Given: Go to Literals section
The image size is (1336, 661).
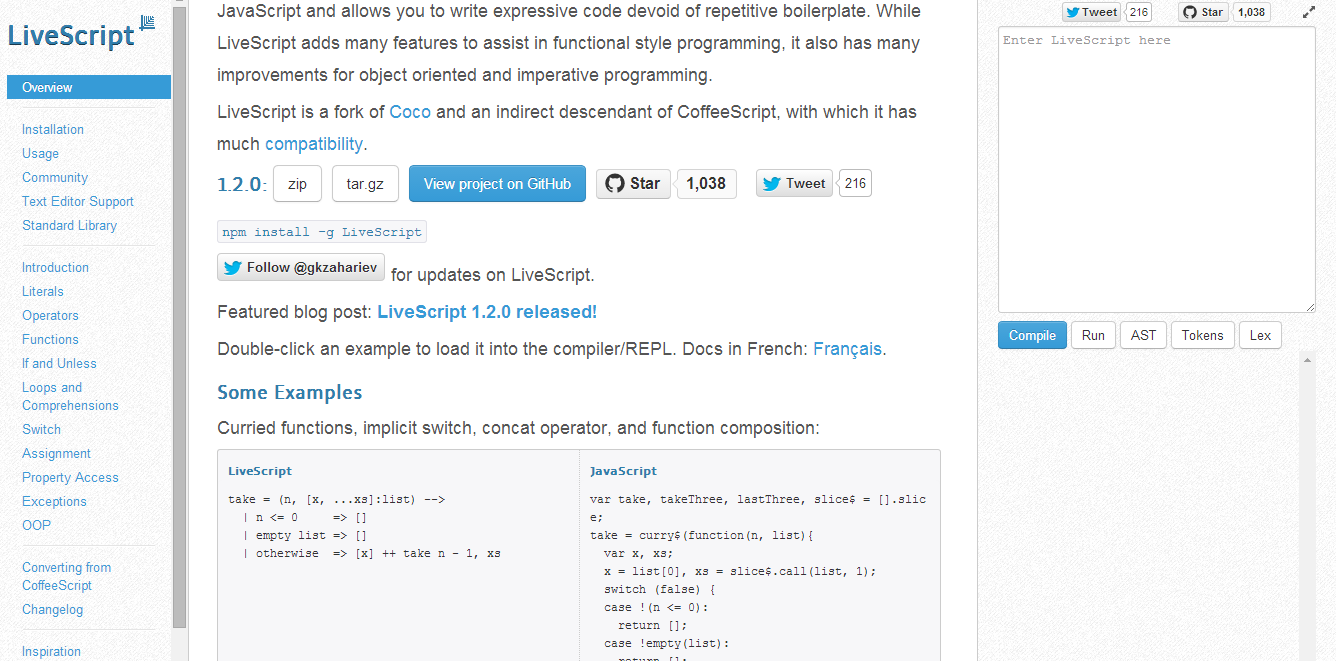Looking at the screenshot, I should 43,292.
